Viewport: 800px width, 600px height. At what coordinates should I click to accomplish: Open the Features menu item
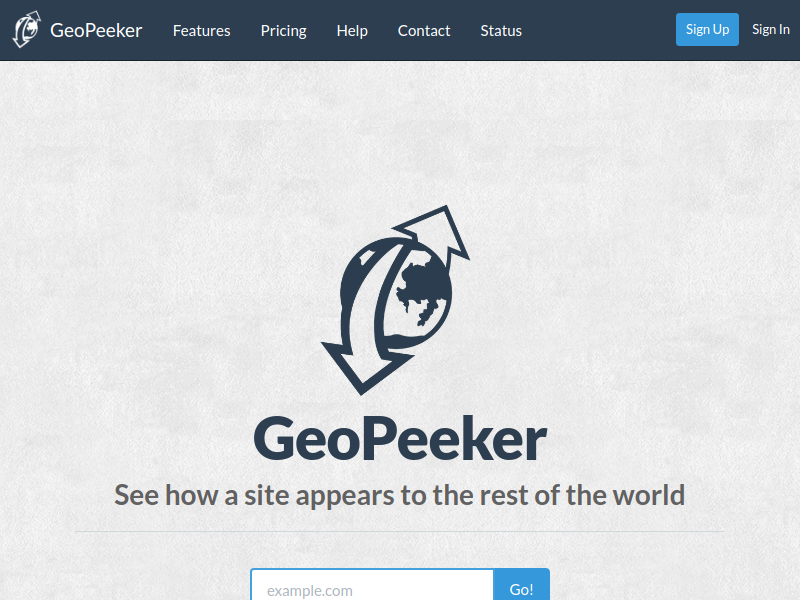[x=202, y=31]
